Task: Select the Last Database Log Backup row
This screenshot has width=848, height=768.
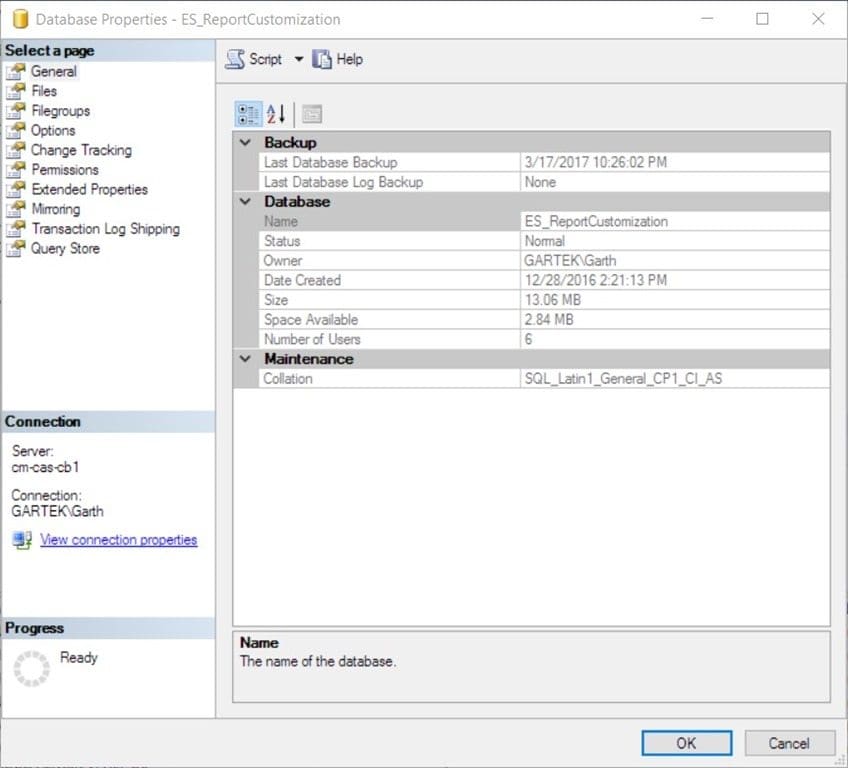Action: [x=544, y=182]
